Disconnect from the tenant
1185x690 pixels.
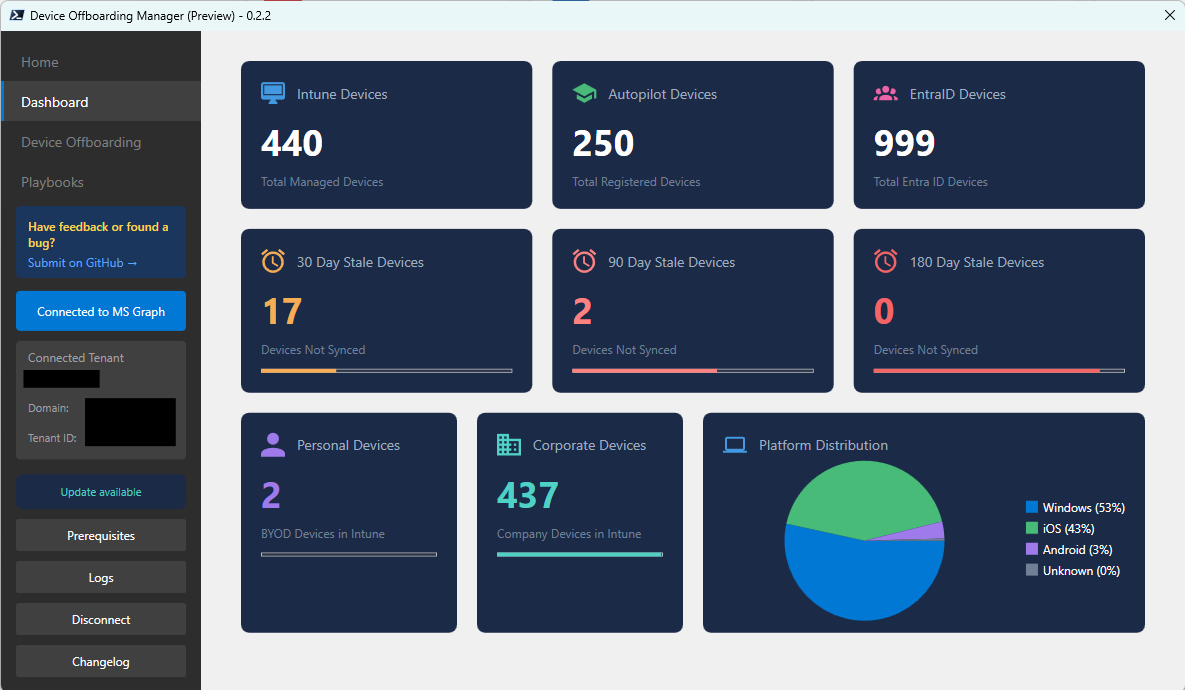click(101, 620)
